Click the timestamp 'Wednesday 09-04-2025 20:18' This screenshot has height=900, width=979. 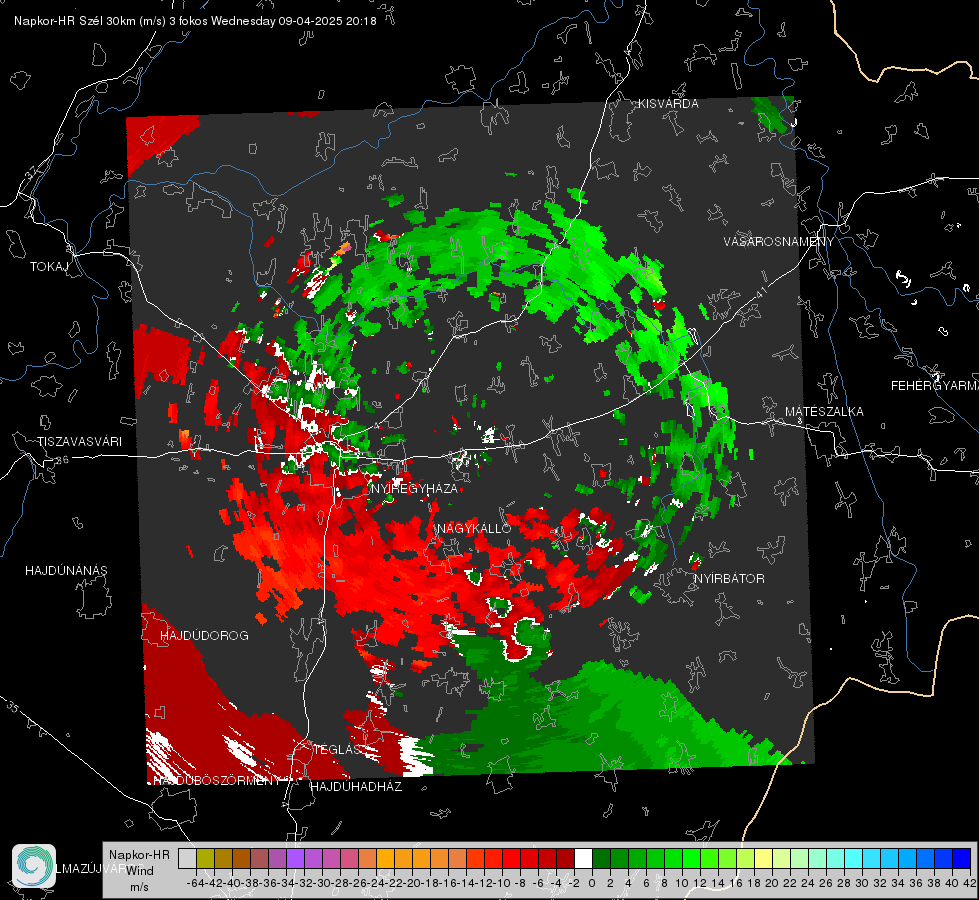293,21
